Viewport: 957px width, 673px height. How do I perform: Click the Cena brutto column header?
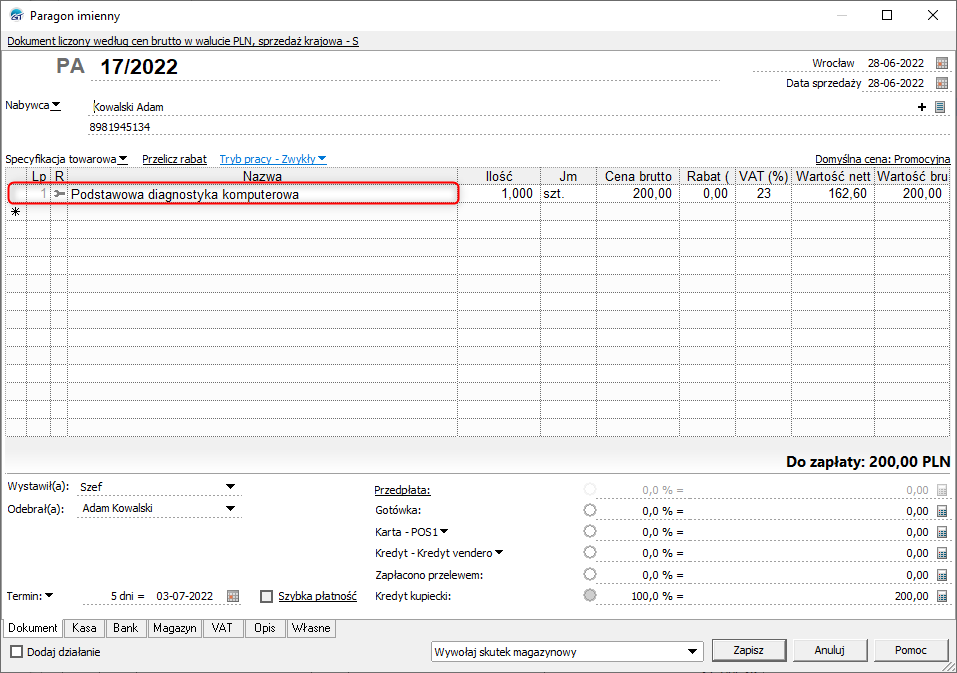[x=638, y=176]
